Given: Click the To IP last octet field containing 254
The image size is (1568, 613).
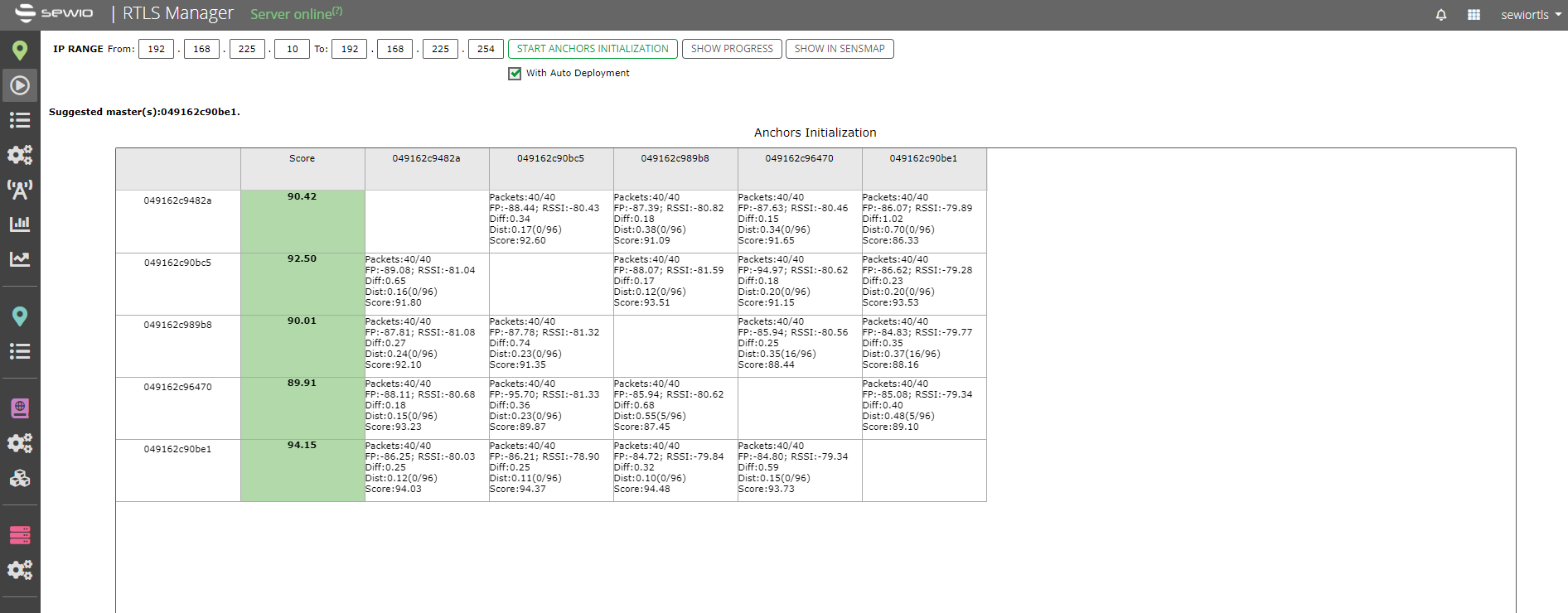Looking at the screenshot, I should point(486,49).
